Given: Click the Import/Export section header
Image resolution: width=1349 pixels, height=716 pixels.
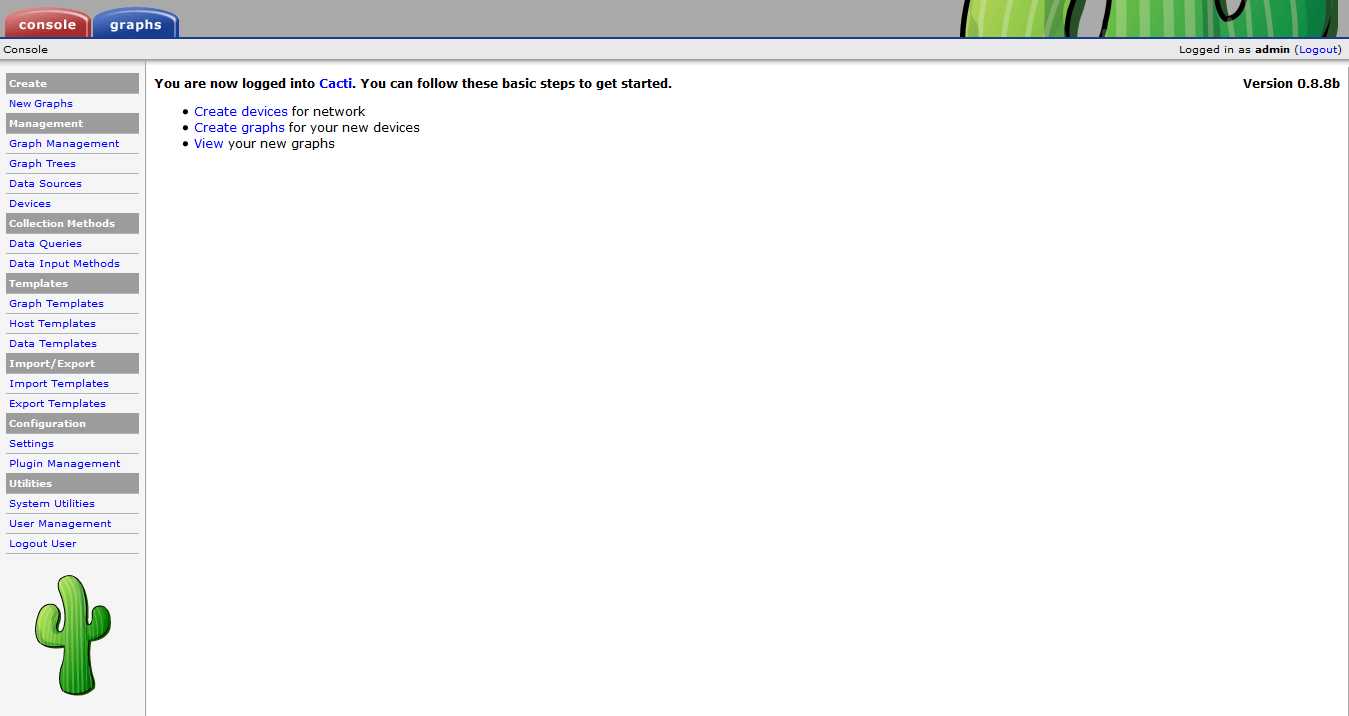Looking at the screenshot, I should click(x=72, y=364).
